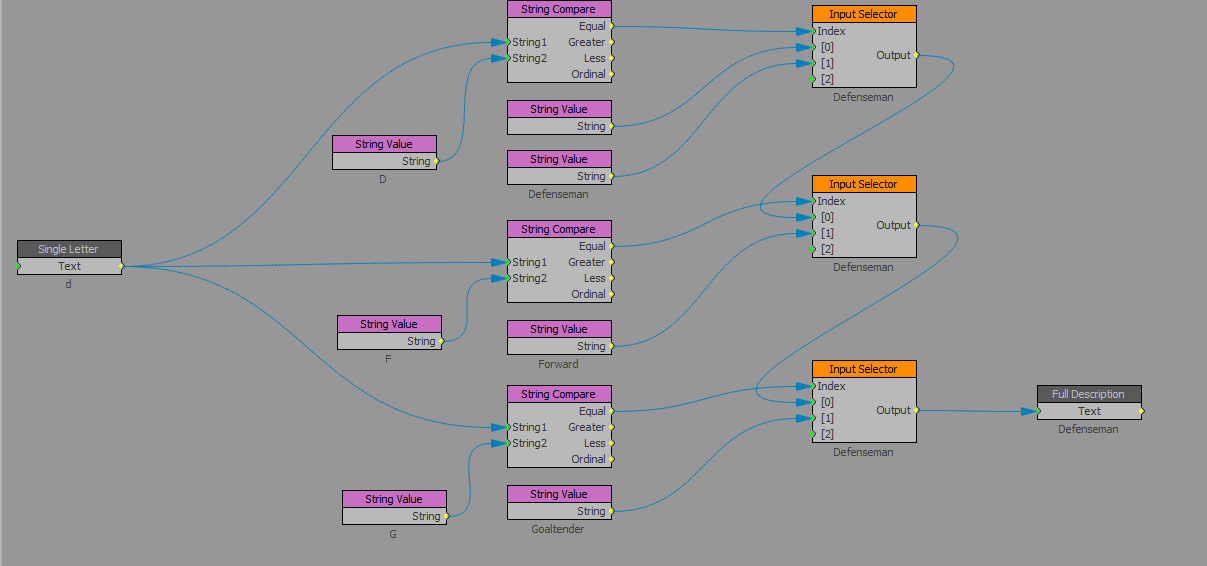Click Equal output of String Compare fed by D

(x=612, y=26)
